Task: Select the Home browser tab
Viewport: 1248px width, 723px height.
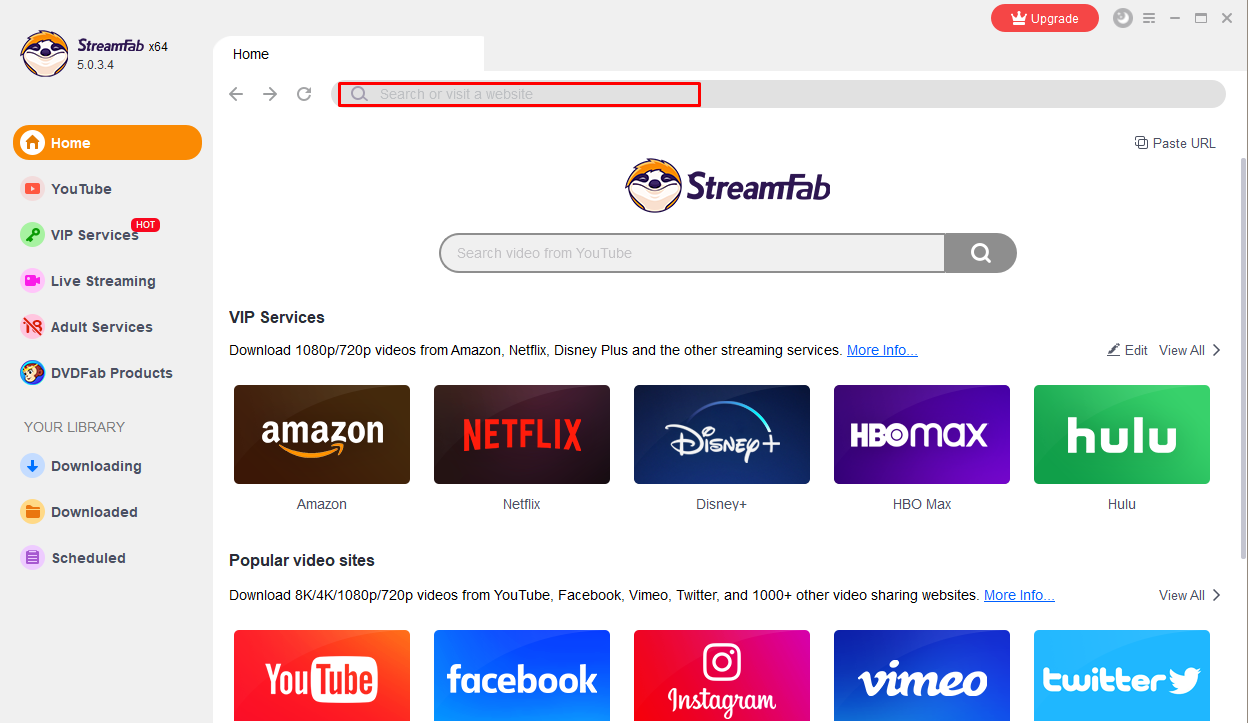Action: coord(349,54)
